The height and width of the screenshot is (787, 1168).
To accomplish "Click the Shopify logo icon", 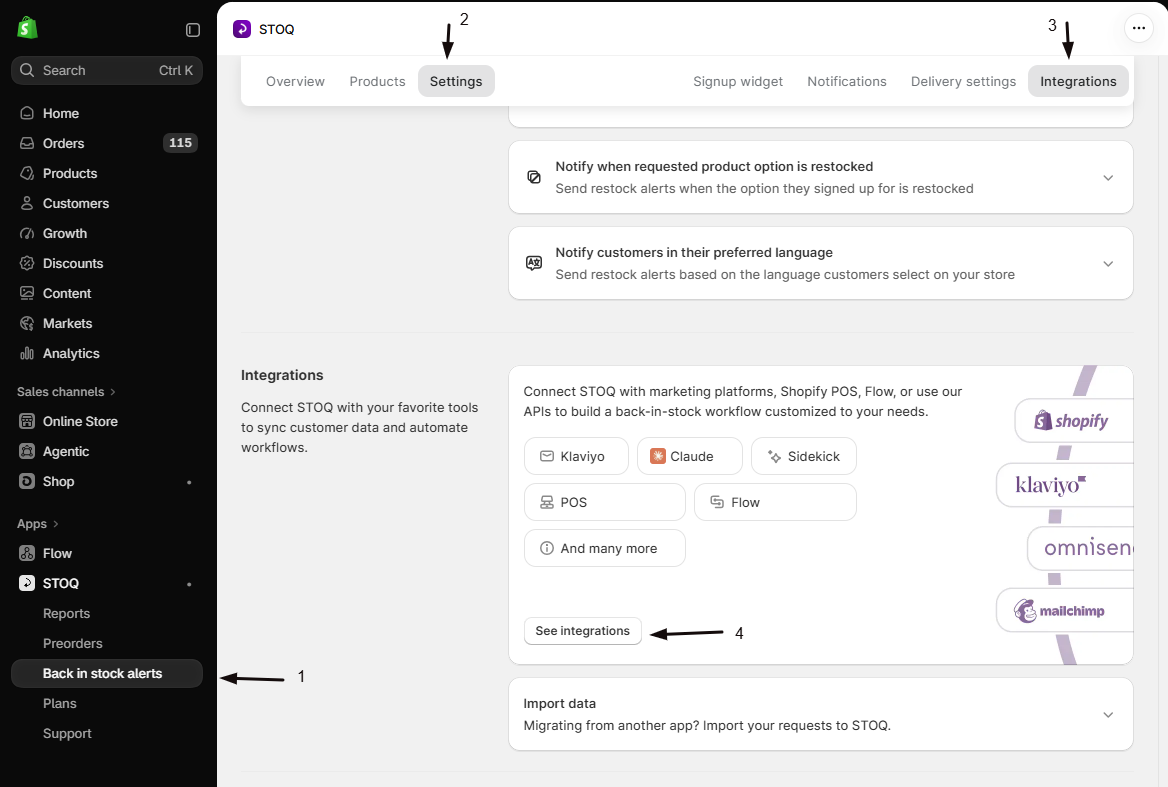I will click(x=28, y=28).
